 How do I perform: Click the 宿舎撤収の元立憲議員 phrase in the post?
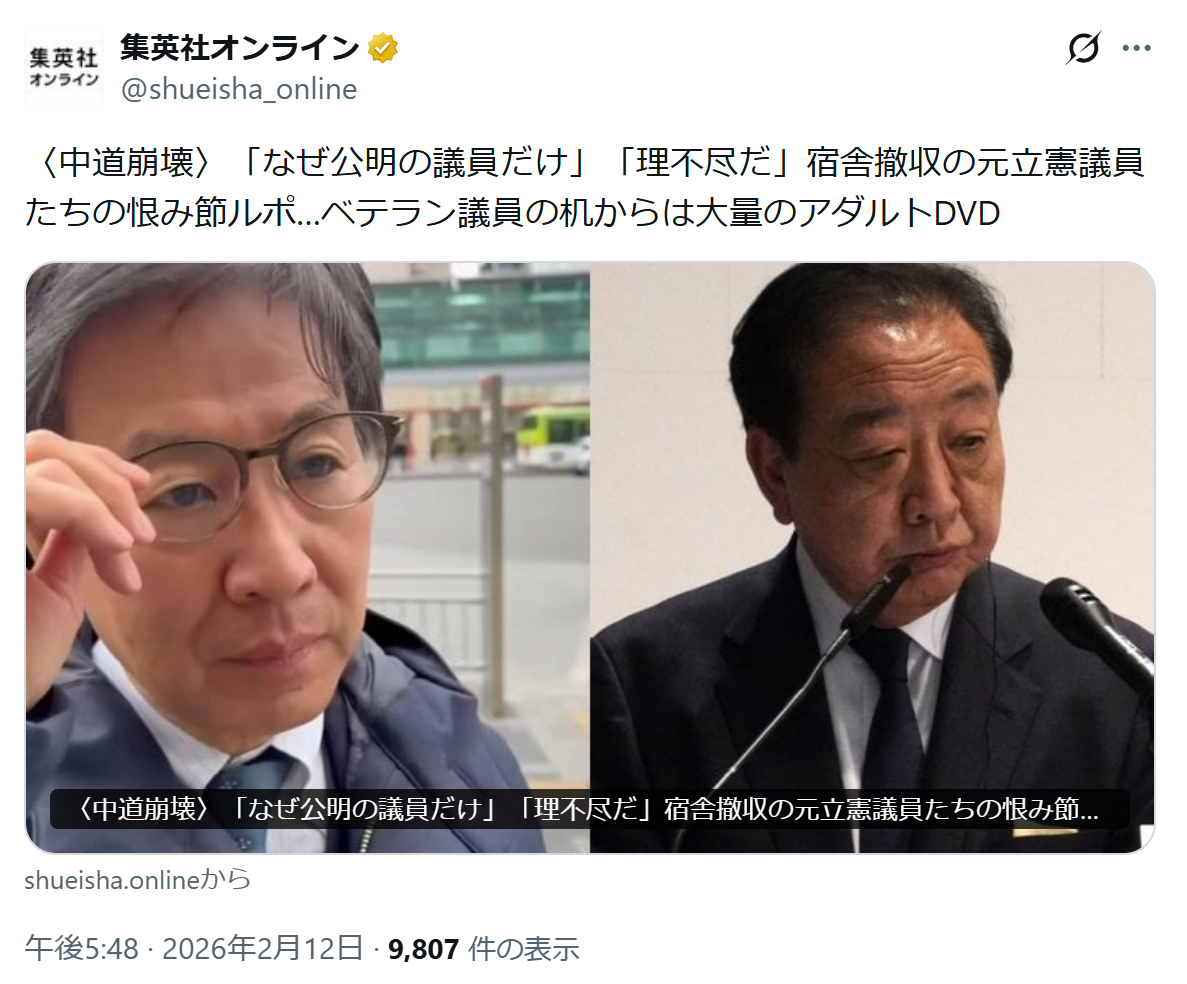click(976, 163)
